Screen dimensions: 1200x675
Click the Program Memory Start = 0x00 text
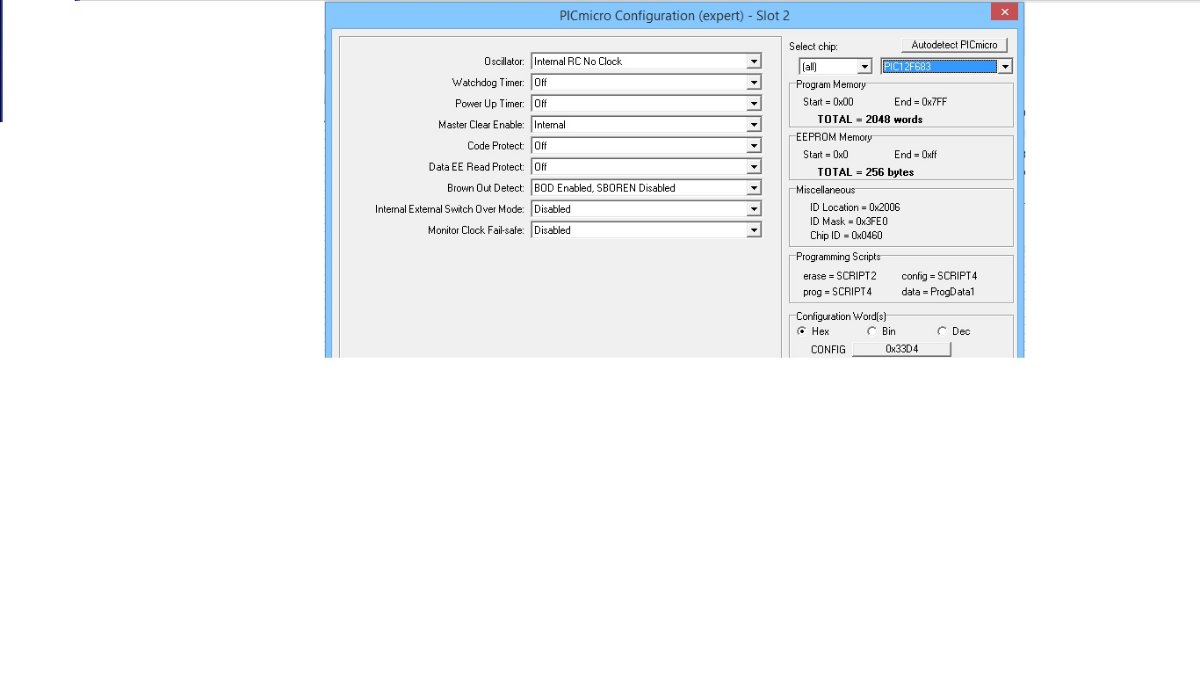coord(828,102)
